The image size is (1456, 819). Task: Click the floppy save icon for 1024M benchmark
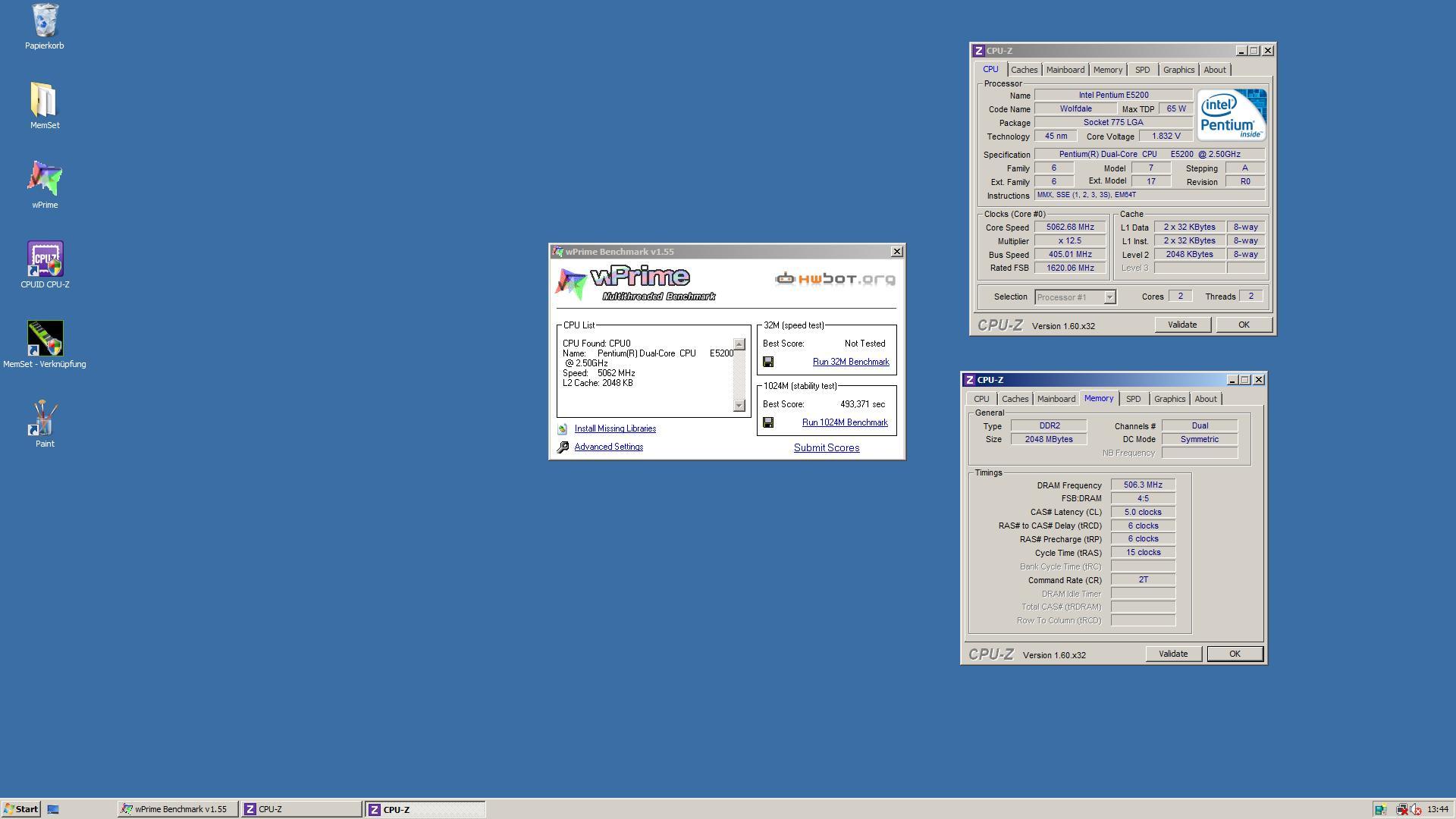[768, 423]
